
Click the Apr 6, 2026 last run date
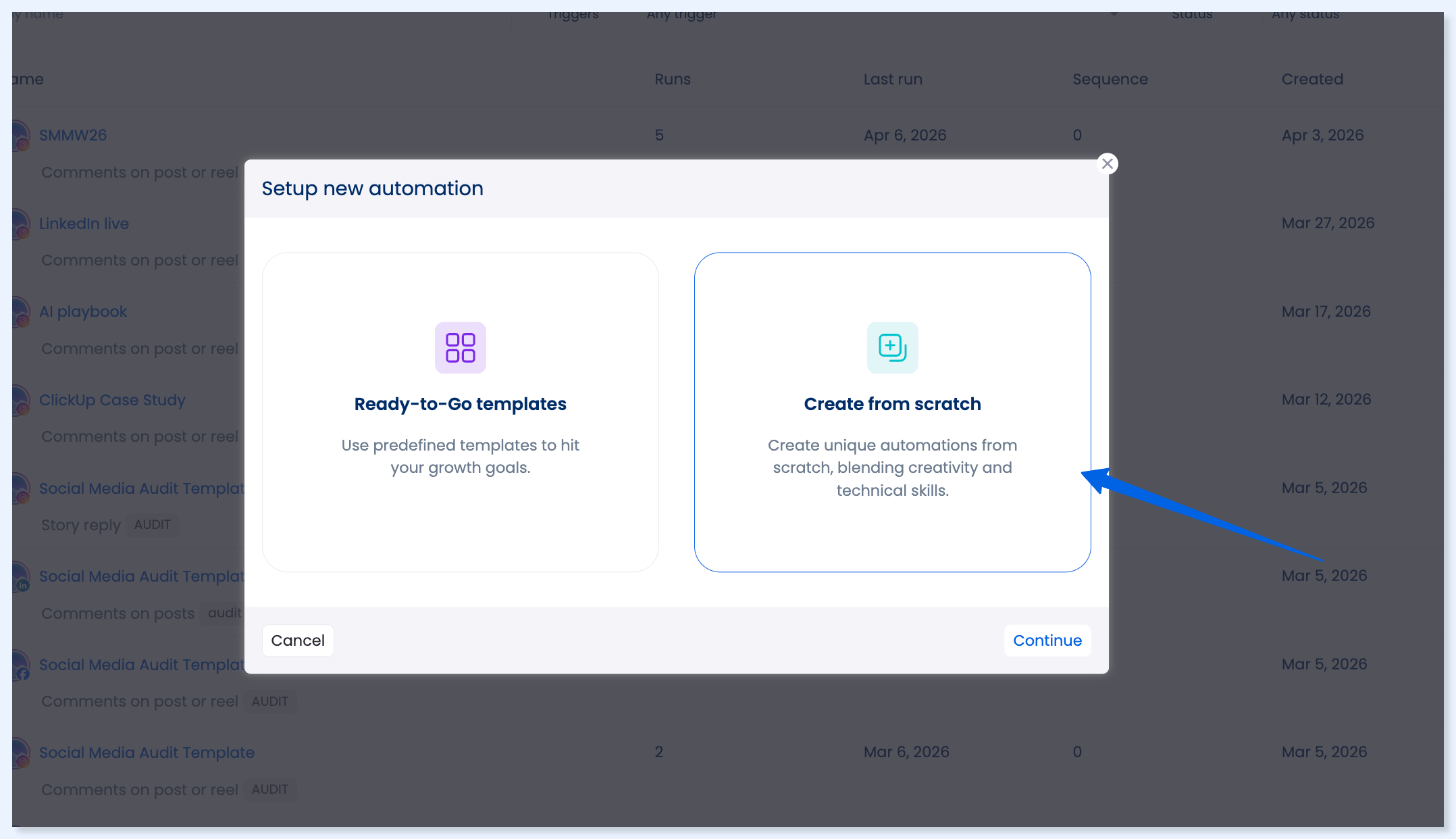905,135
